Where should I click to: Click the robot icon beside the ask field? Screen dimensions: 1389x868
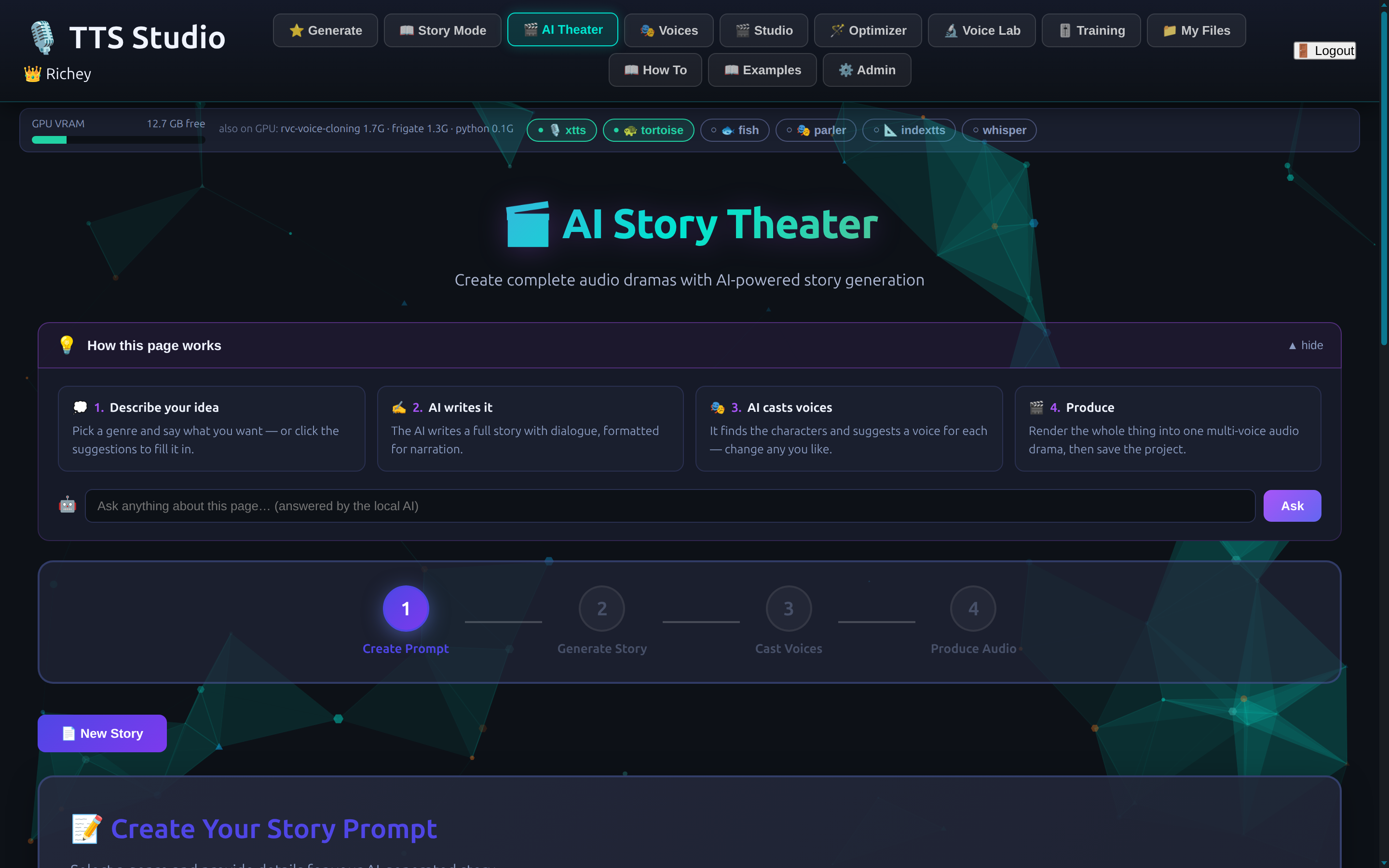[67, 505]
